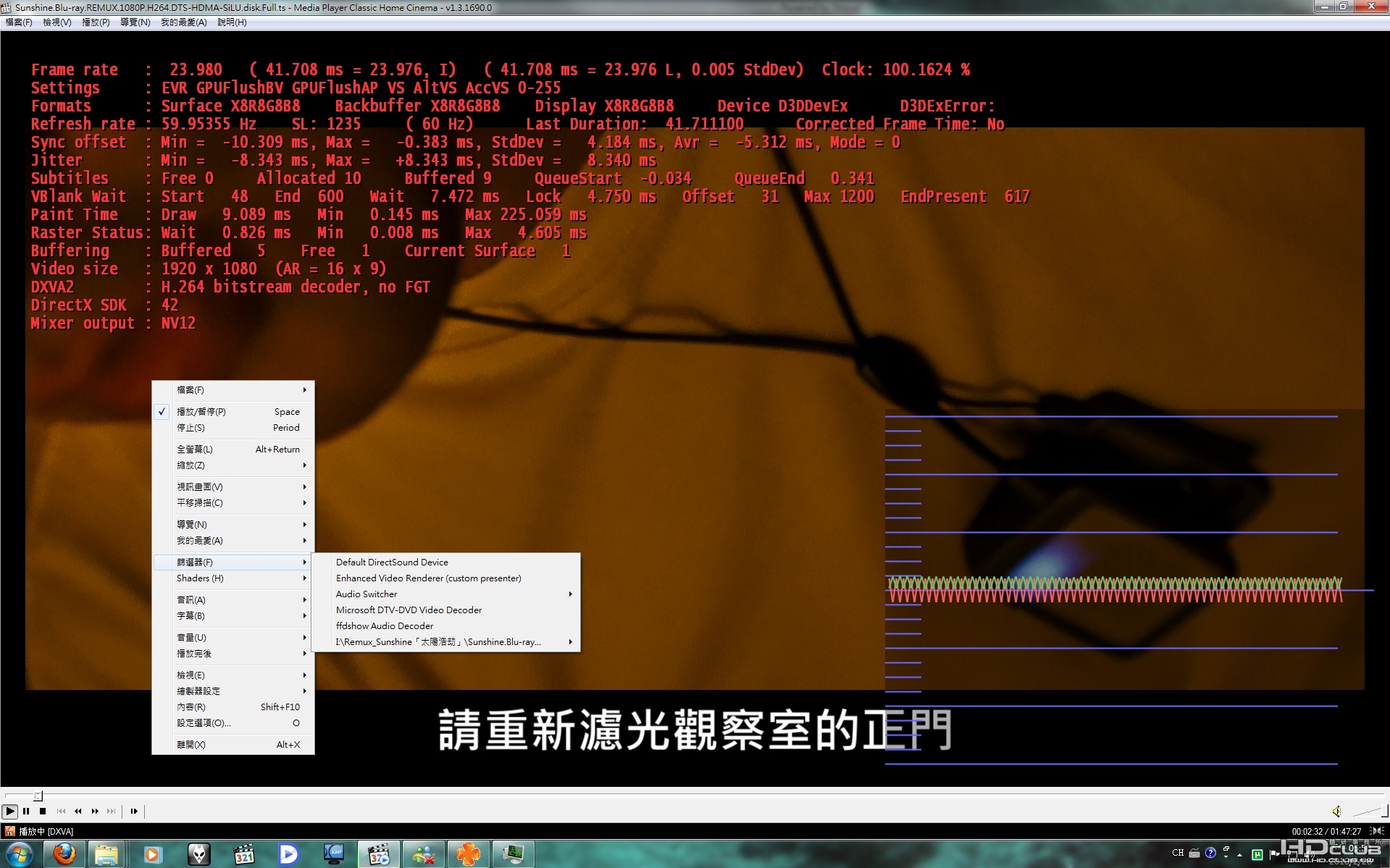Select Microsoft DTV-DVD Video Decoder filter
The image size is (1390, 868).
pos(445,610)
